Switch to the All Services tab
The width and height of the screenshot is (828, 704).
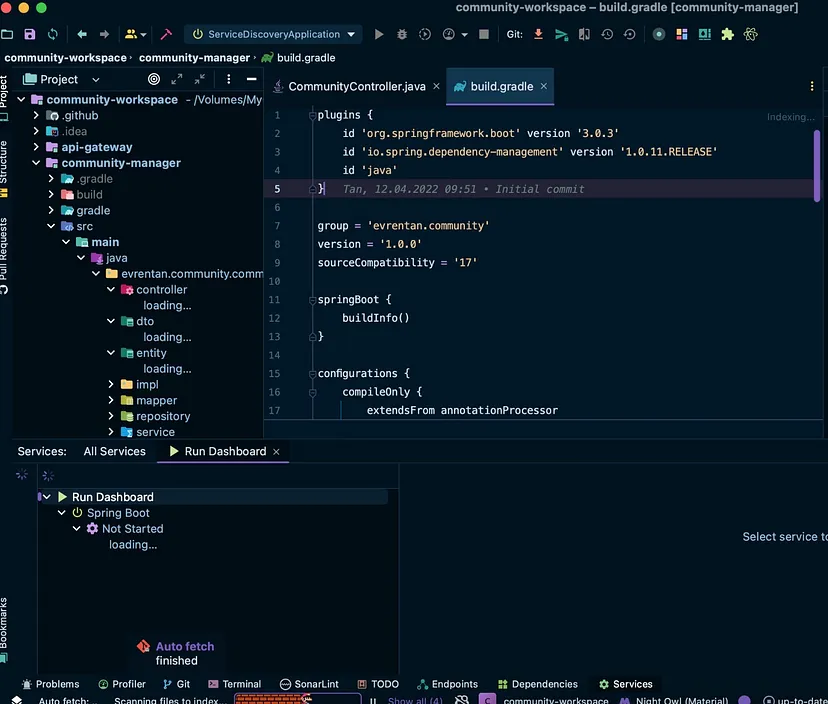click(114, 451)
